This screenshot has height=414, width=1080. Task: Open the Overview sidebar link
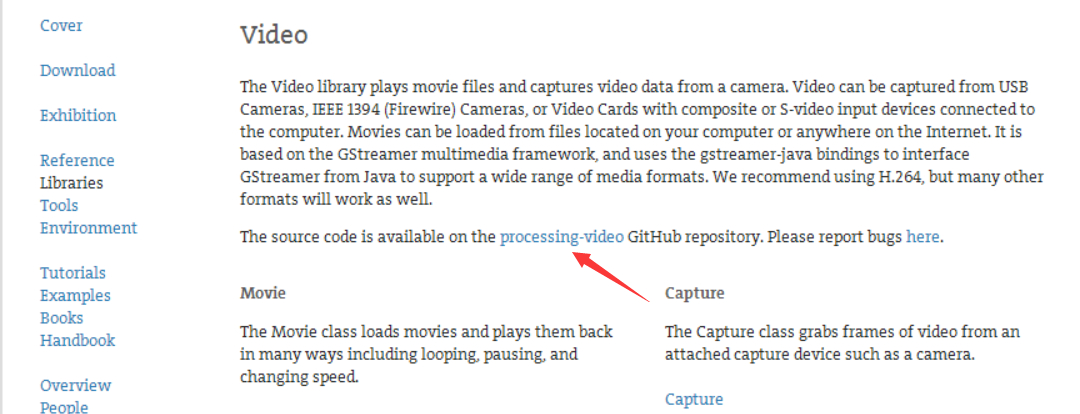[x=75, y=385]
